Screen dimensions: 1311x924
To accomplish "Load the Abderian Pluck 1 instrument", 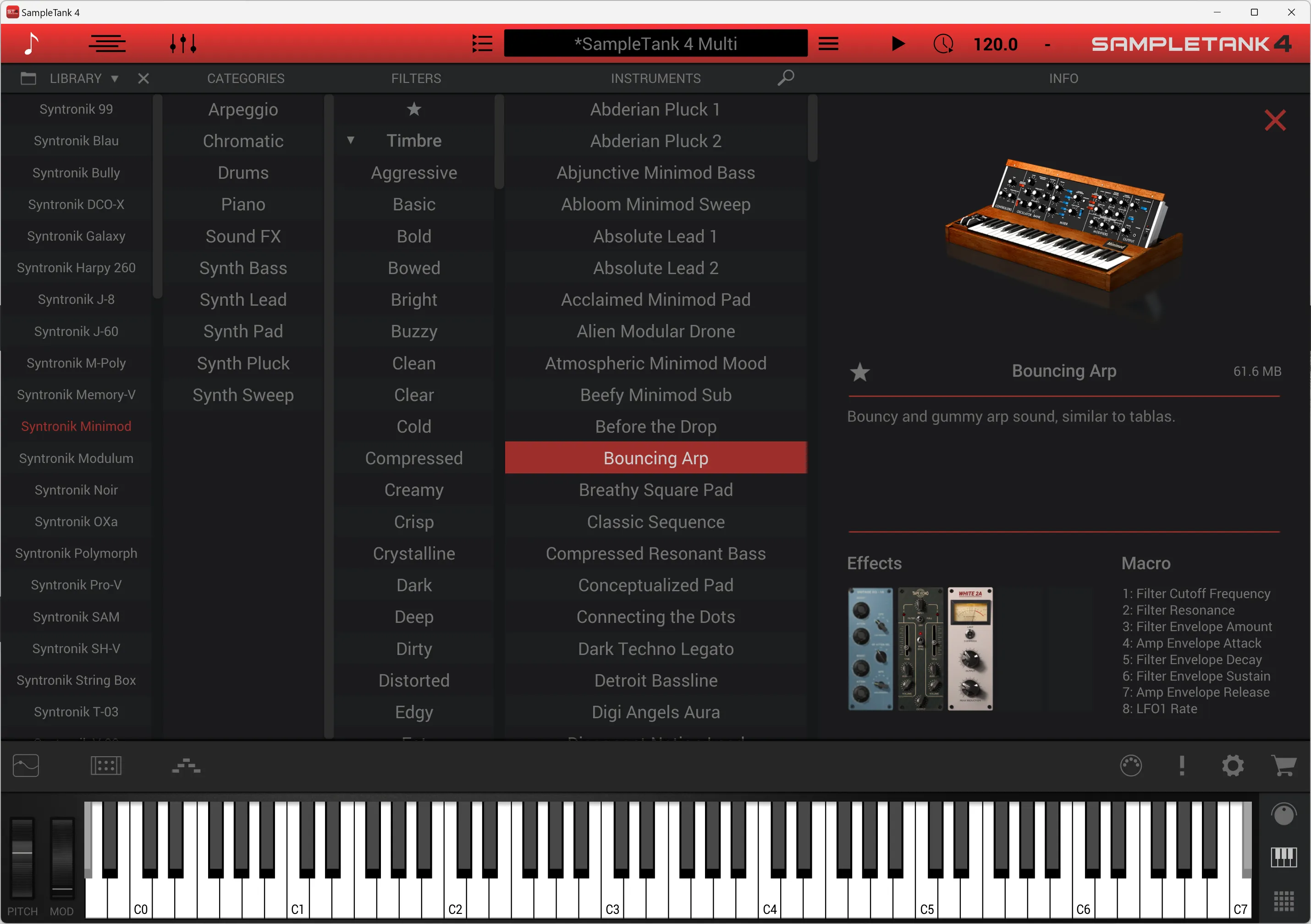I will 655,109.
